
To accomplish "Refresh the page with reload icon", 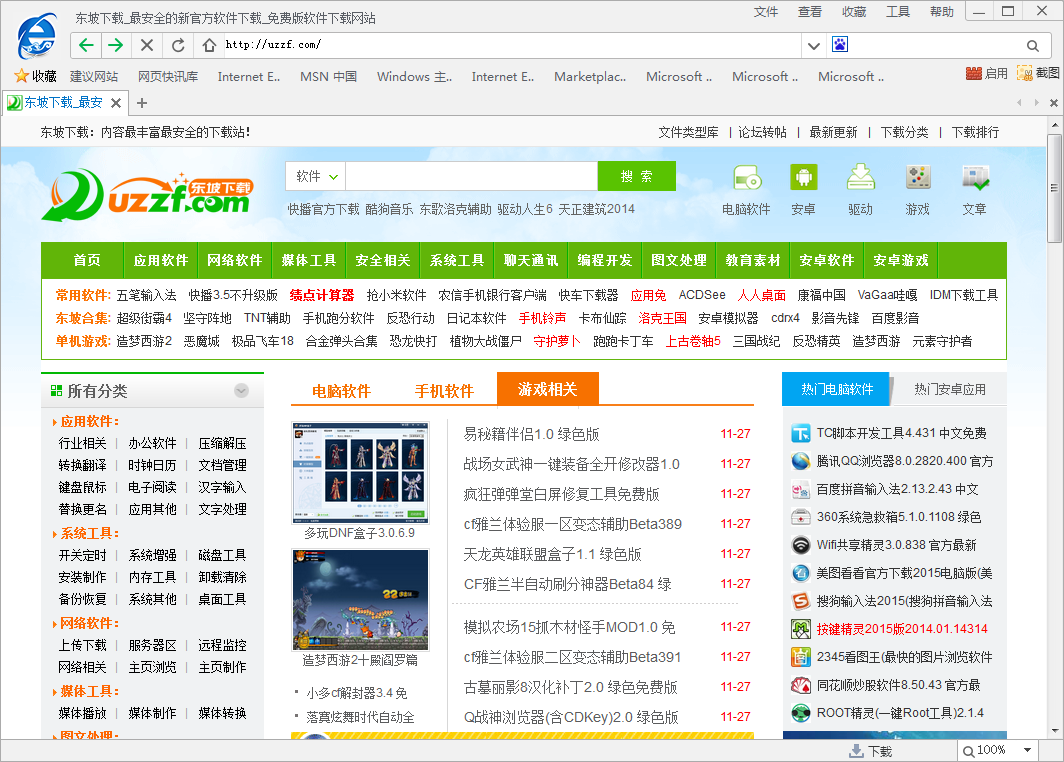I will 178,45.
